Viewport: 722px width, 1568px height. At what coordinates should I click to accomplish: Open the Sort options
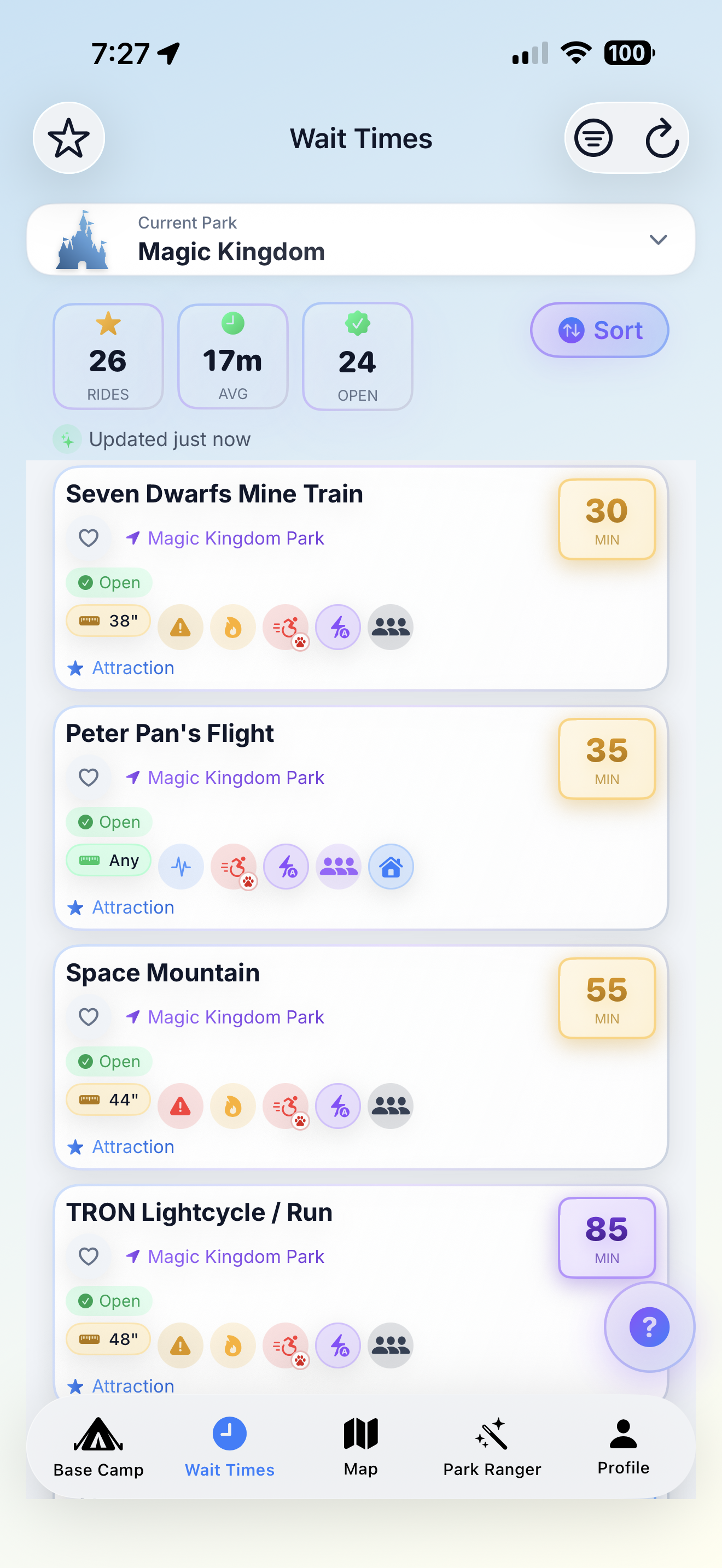click(x=599, y=330)
